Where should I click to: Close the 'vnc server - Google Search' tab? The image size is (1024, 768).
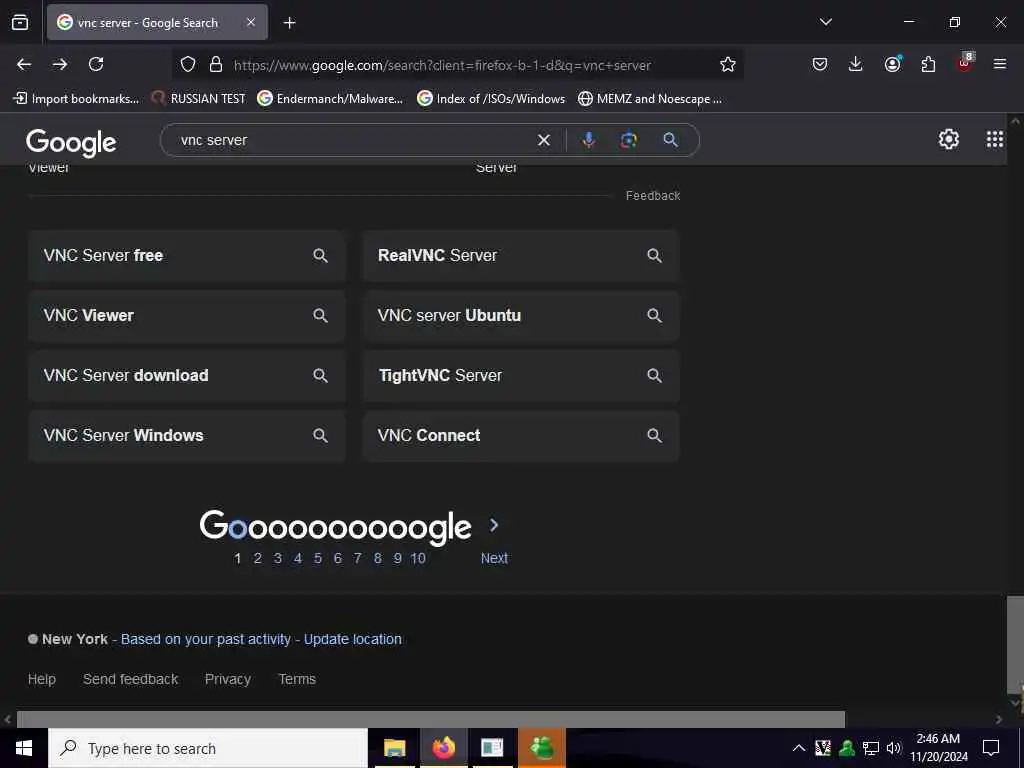click(x=251, y=22)
